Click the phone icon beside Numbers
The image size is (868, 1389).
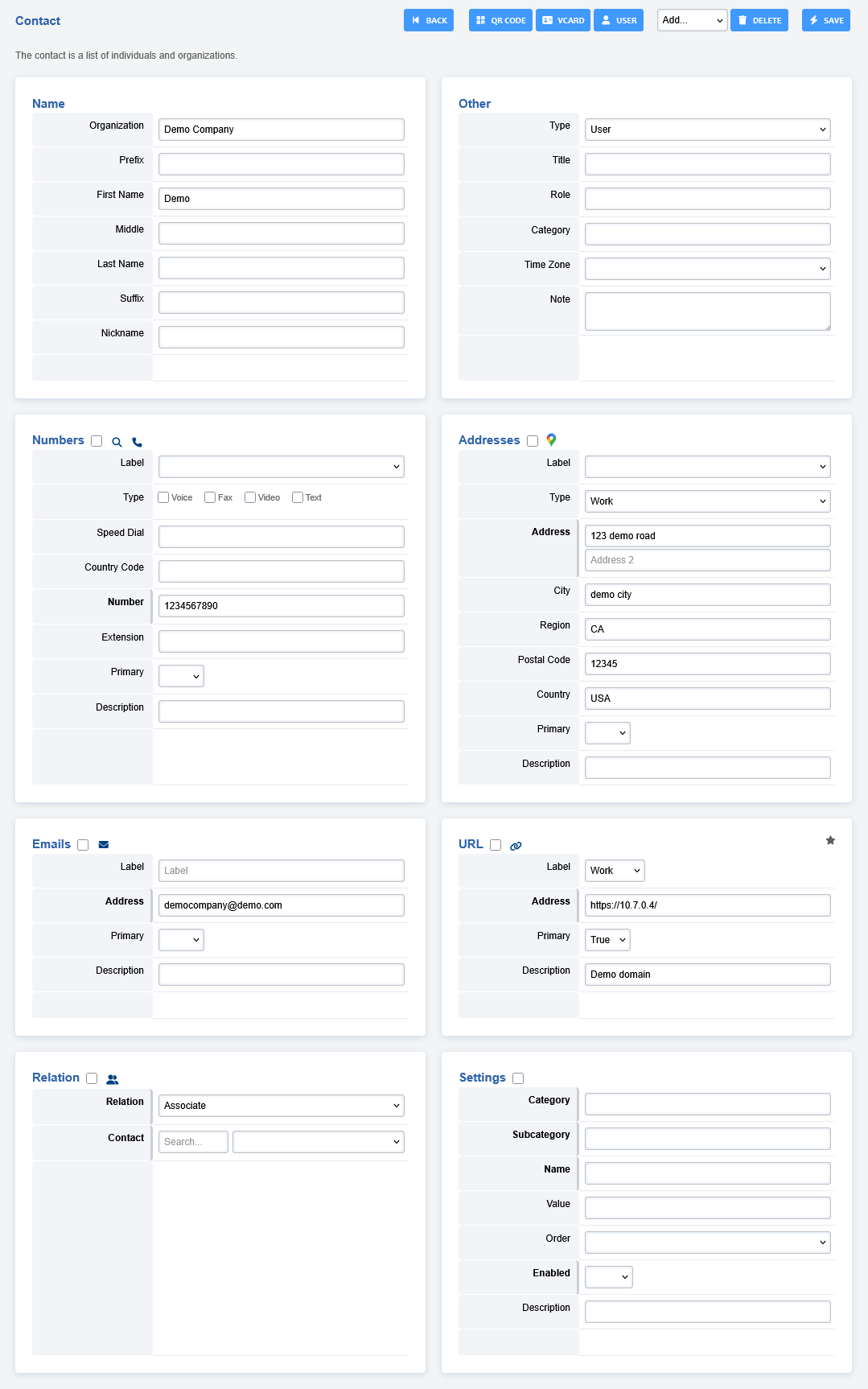tap(137, 442)
